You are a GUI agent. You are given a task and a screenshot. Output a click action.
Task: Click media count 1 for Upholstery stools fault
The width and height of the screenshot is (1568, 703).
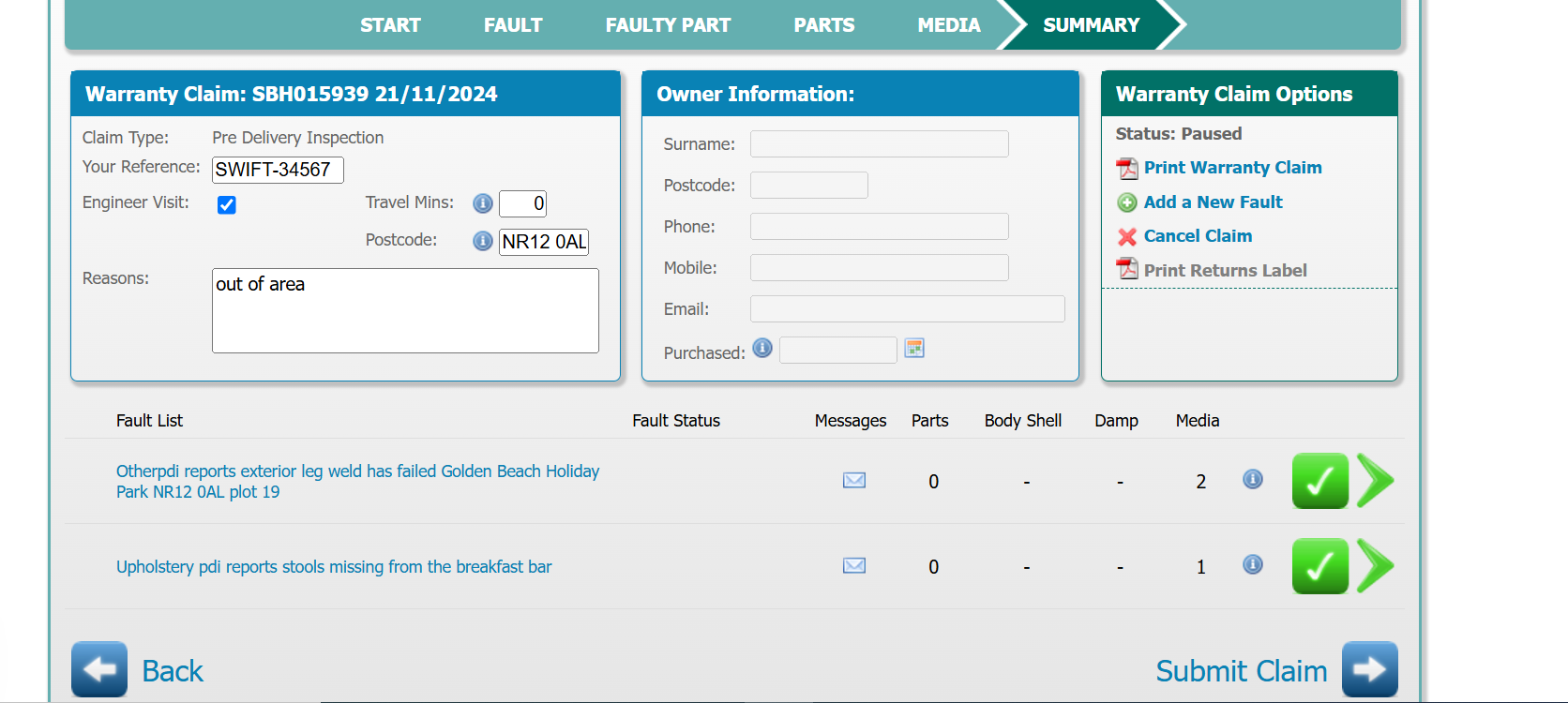coord(1201,567)
